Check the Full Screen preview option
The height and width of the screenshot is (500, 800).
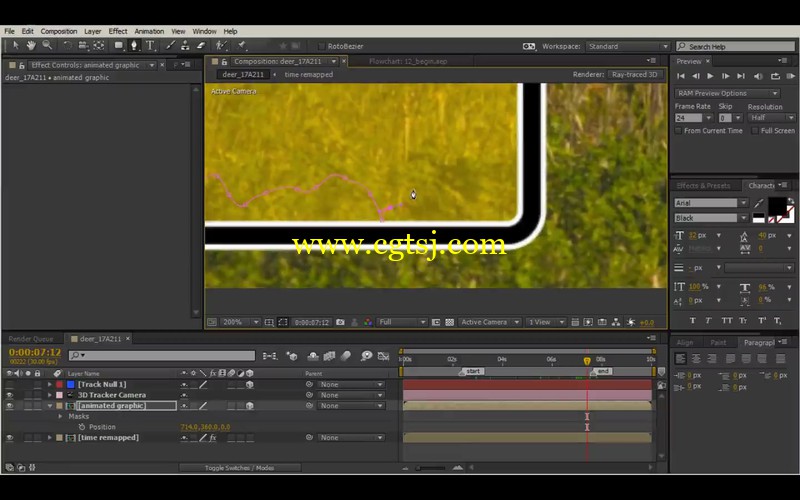pos(755,131)
